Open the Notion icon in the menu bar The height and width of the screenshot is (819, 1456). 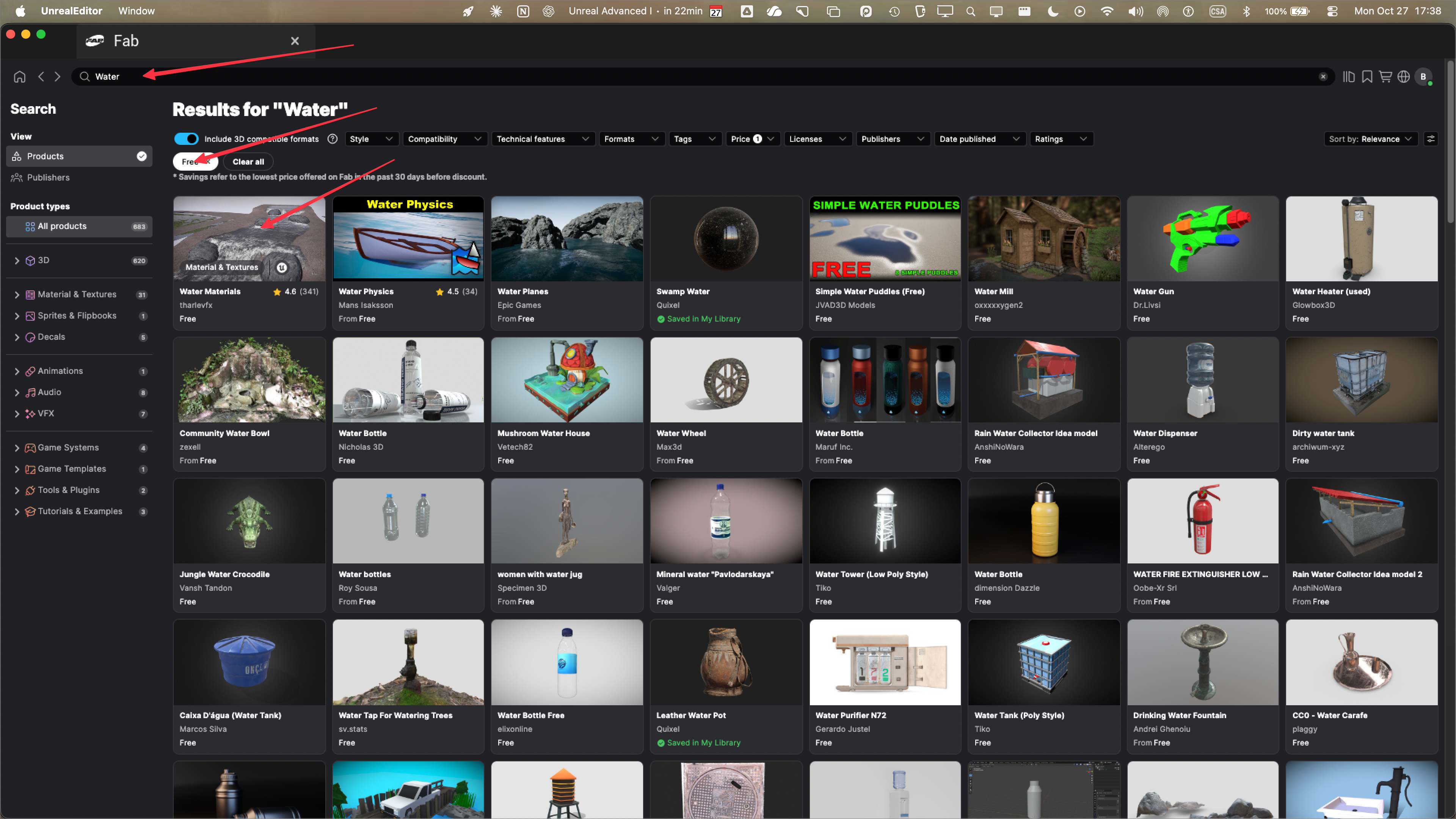(x=523, y=11)
